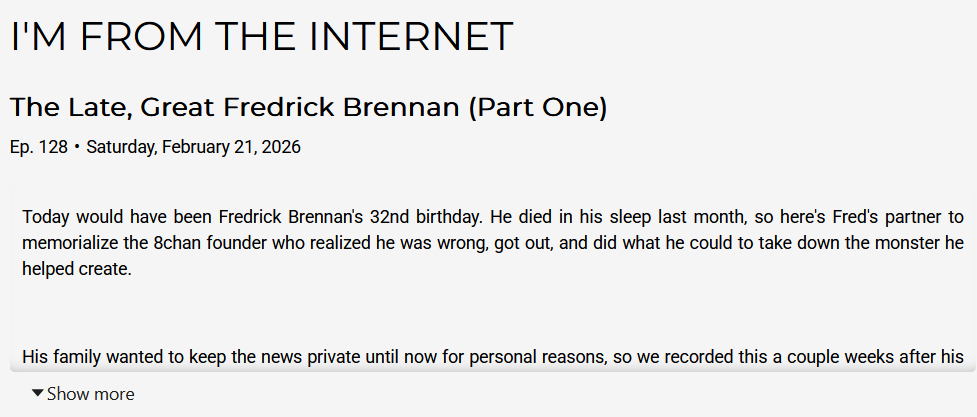Click "a couple weeks after" in the description
The height and width of the screenshot is (417, 977).
[x=856, y=355]
